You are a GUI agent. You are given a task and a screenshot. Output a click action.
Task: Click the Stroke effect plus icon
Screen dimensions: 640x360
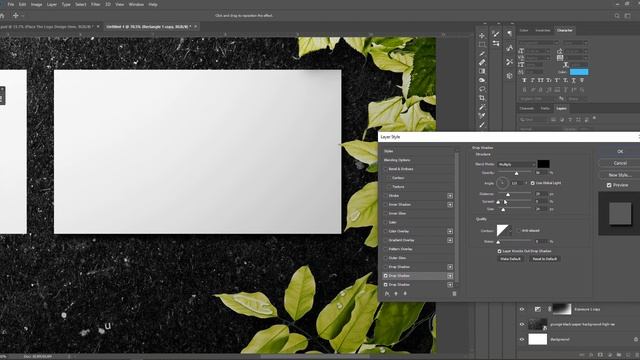click(450, 196)
